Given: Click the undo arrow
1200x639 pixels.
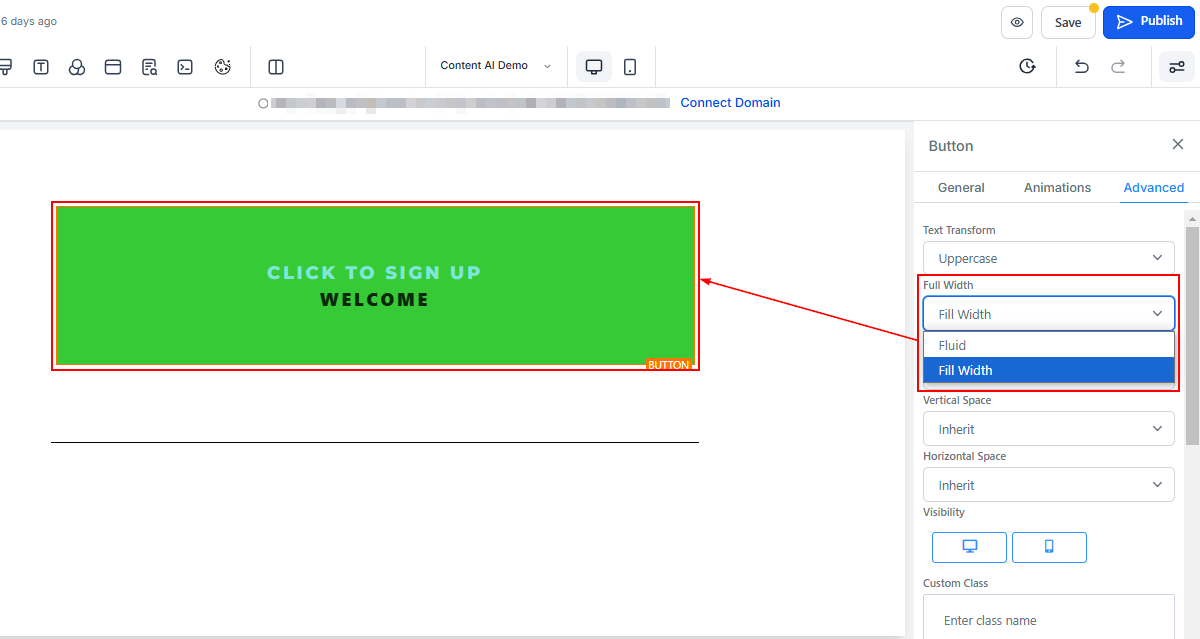Looking at the screenshot, I should point(1081,67).
